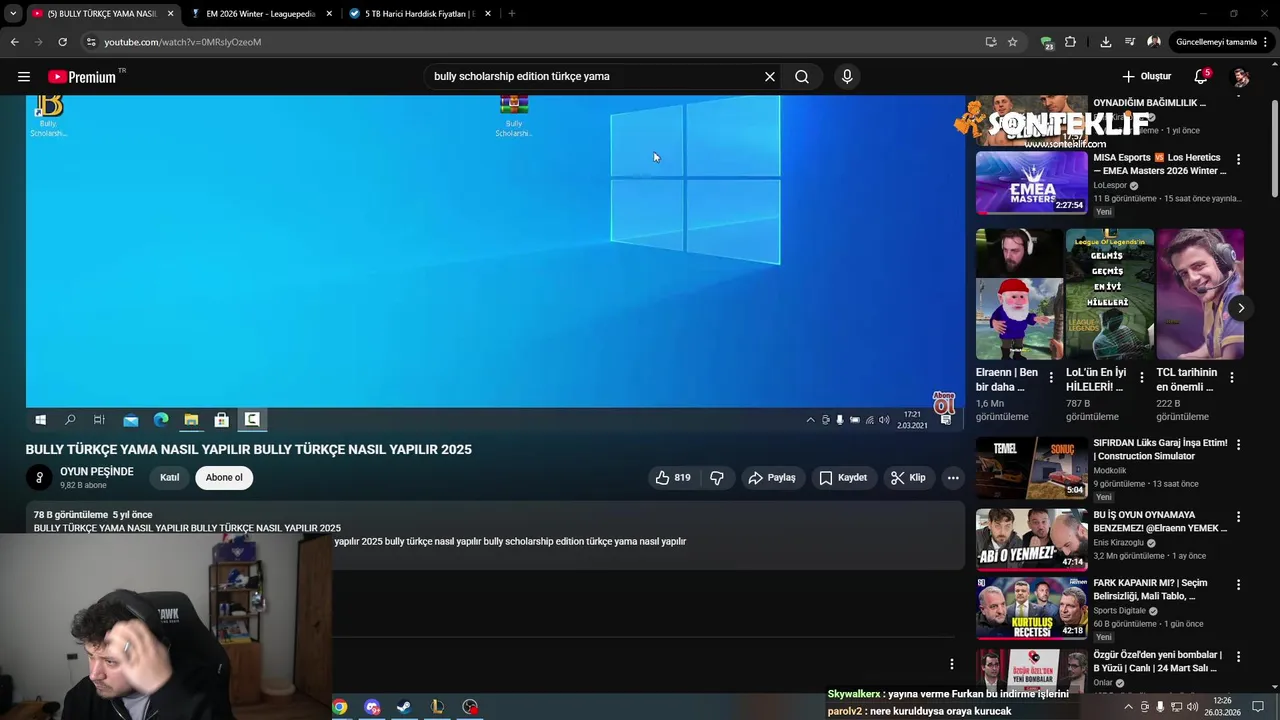Dislike the video with thumbs down

717,478
